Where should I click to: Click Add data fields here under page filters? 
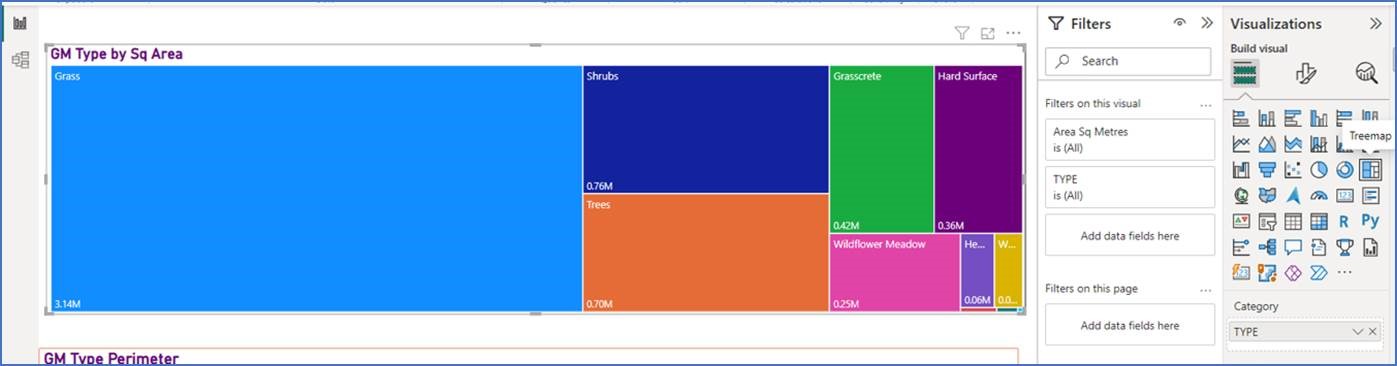pyautogui.click(x=1130, y=325)
